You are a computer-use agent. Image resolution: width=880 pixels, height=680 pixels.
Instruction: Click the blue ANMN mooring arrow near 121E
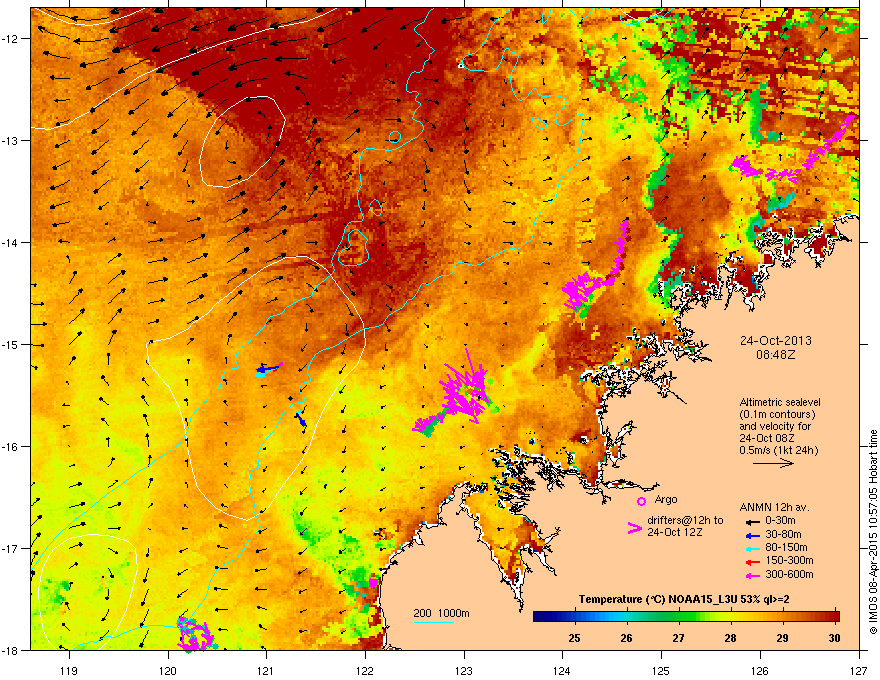pyautogui.click(x=270, y=368)
